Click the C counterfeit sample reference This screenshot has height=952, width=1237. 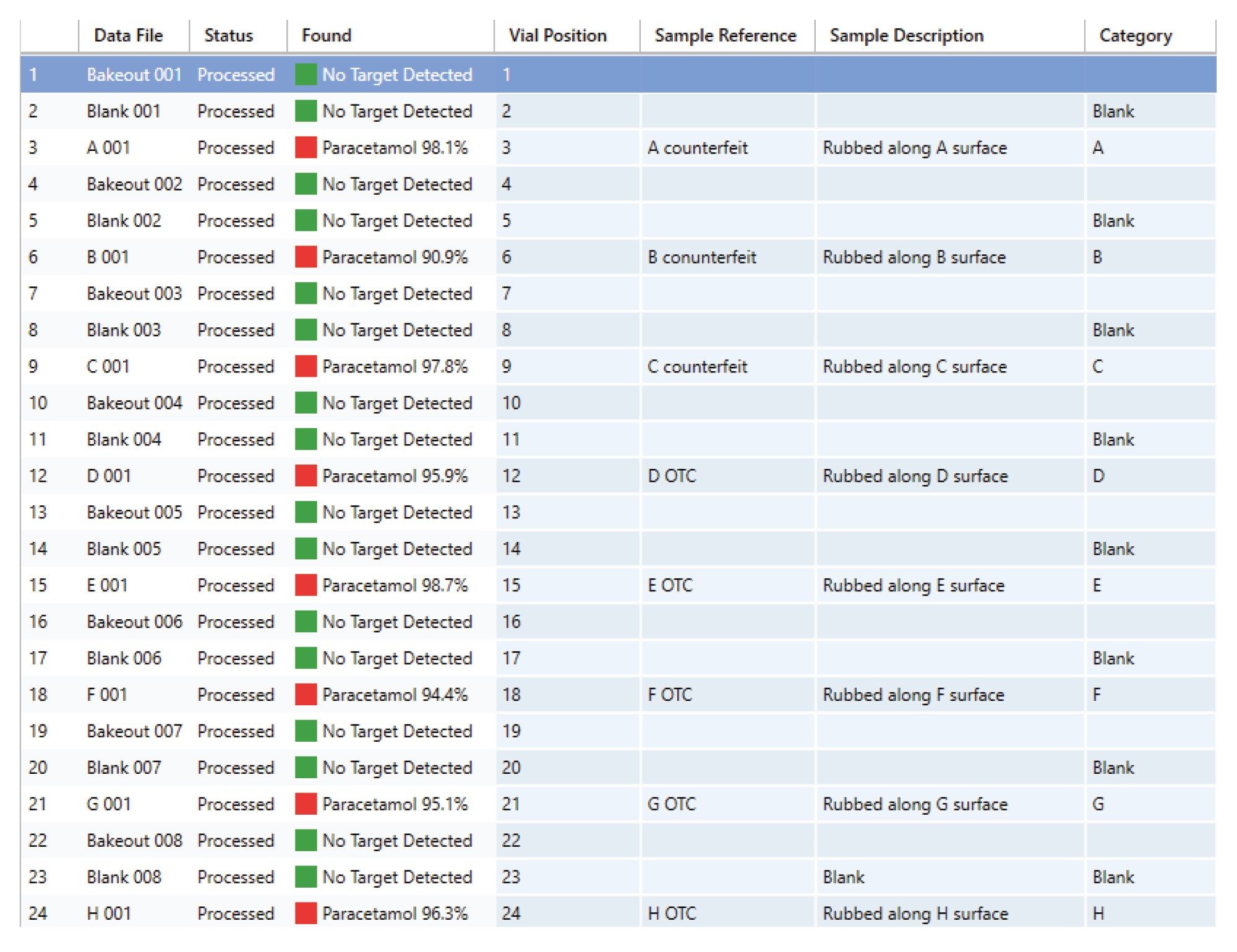click(698, 367)
